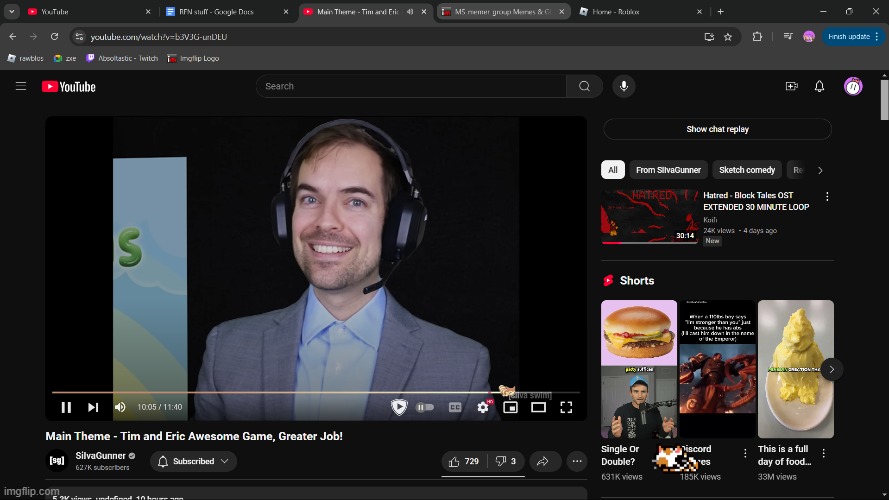Enable miniplayer mode
This screenshot has height=500, width=889.
pyautogui.click(x=510, y=407)
